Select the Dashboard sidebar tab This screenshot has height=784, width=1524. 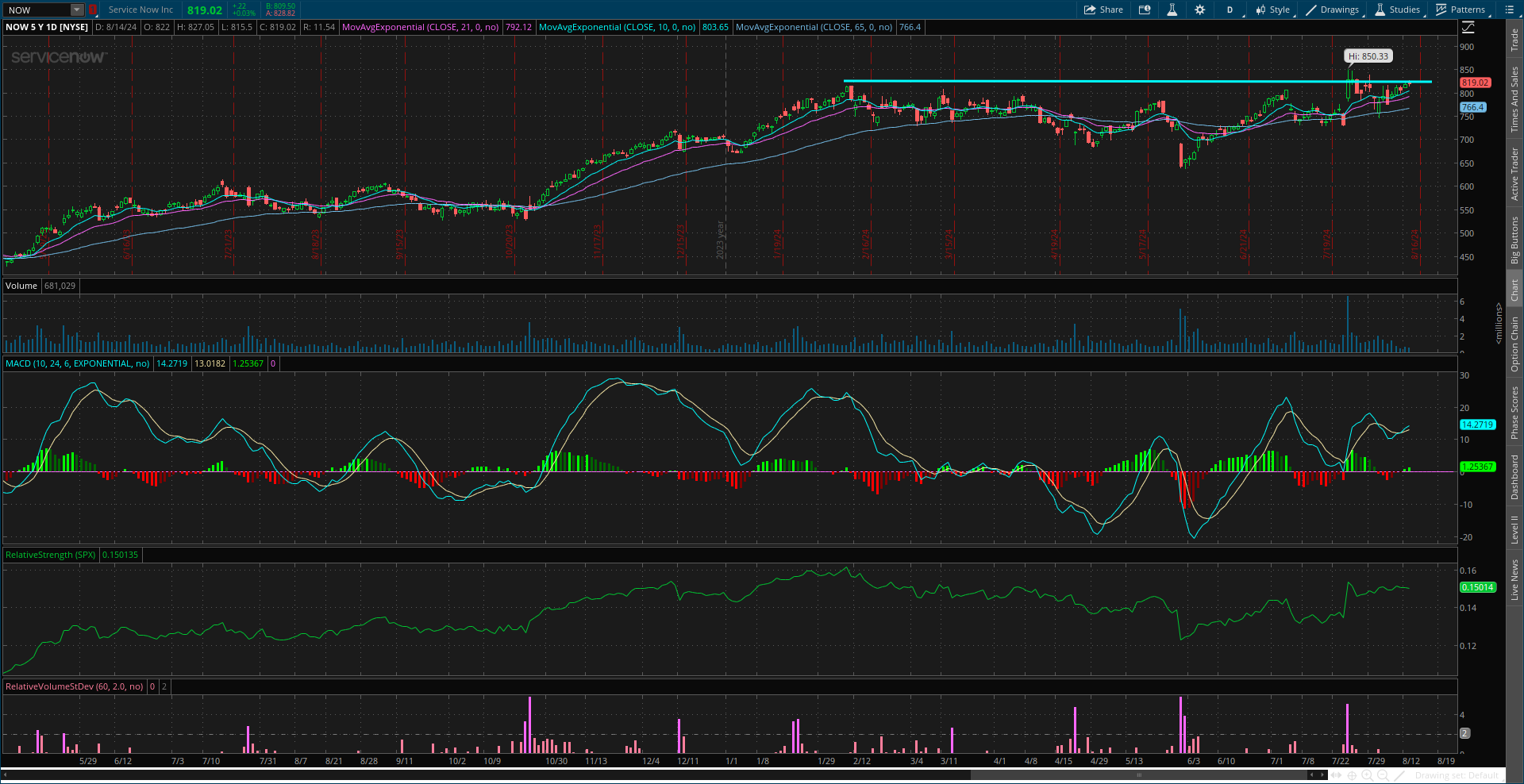point(1514,477)
